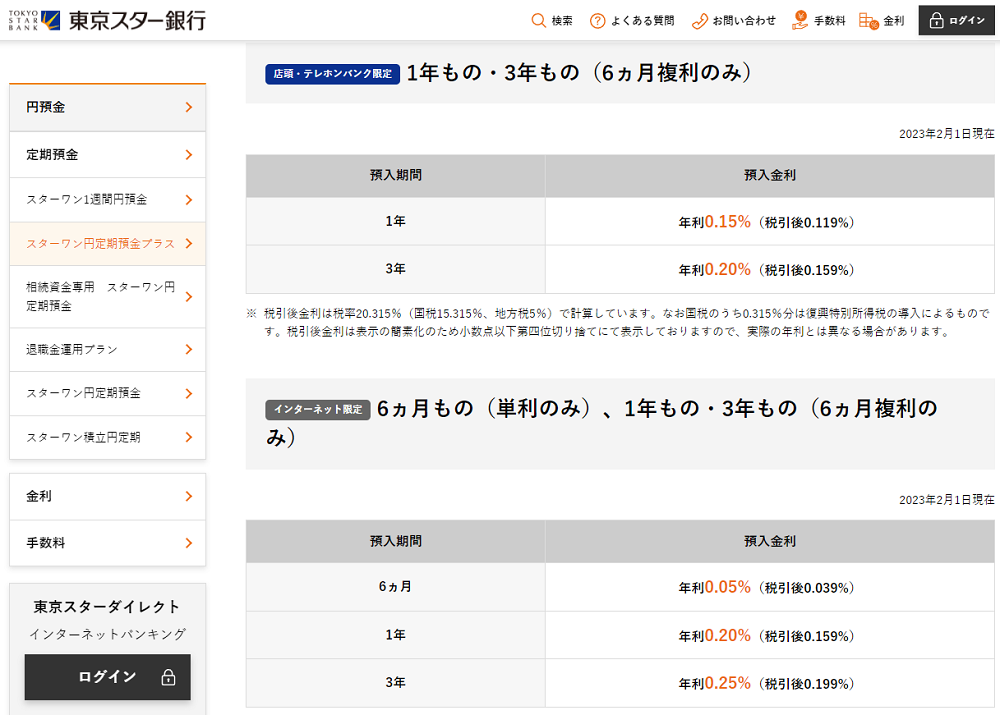1000x715 pixels.
Task: Select 手数料 in the sidebar menu
Action: tap(108, 543)
